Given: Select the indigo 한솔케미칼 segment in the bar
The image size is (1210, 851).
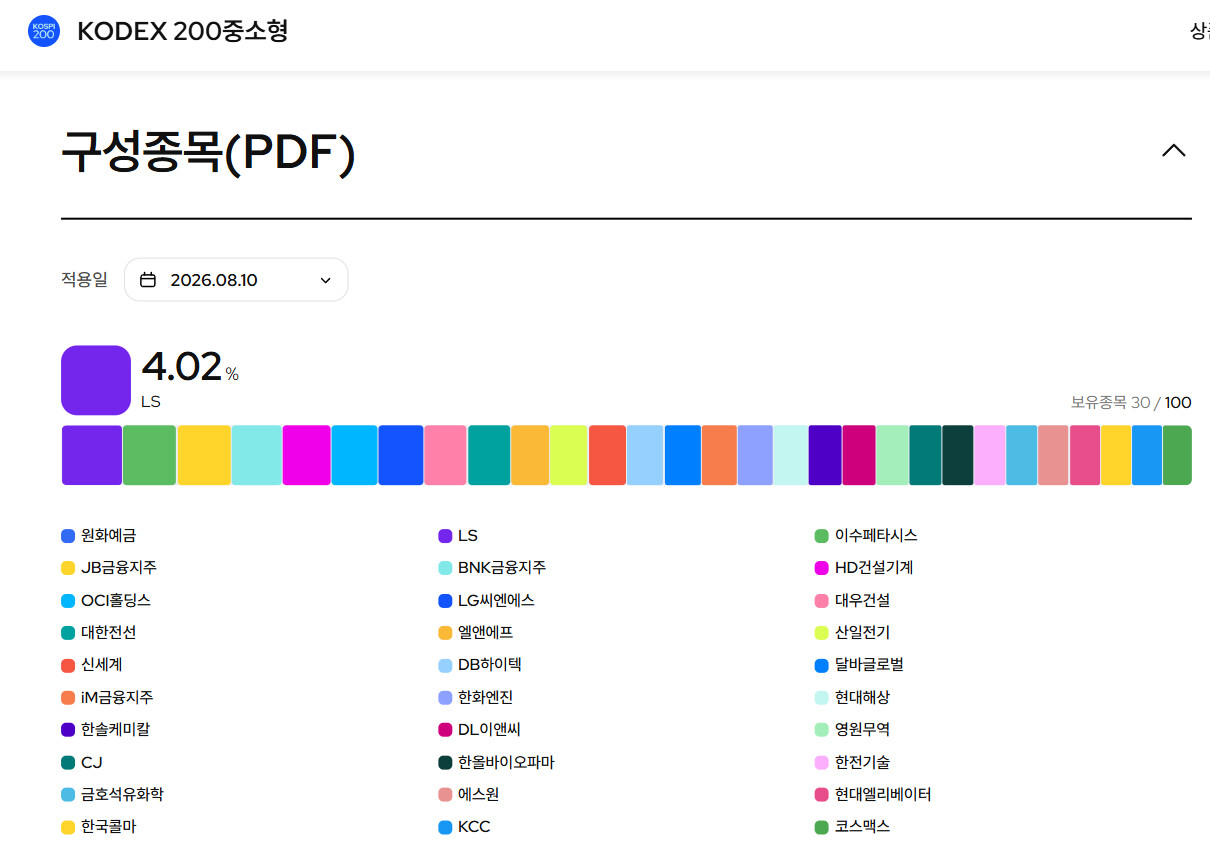Looking at the screenshot, I should coord(825,455).
